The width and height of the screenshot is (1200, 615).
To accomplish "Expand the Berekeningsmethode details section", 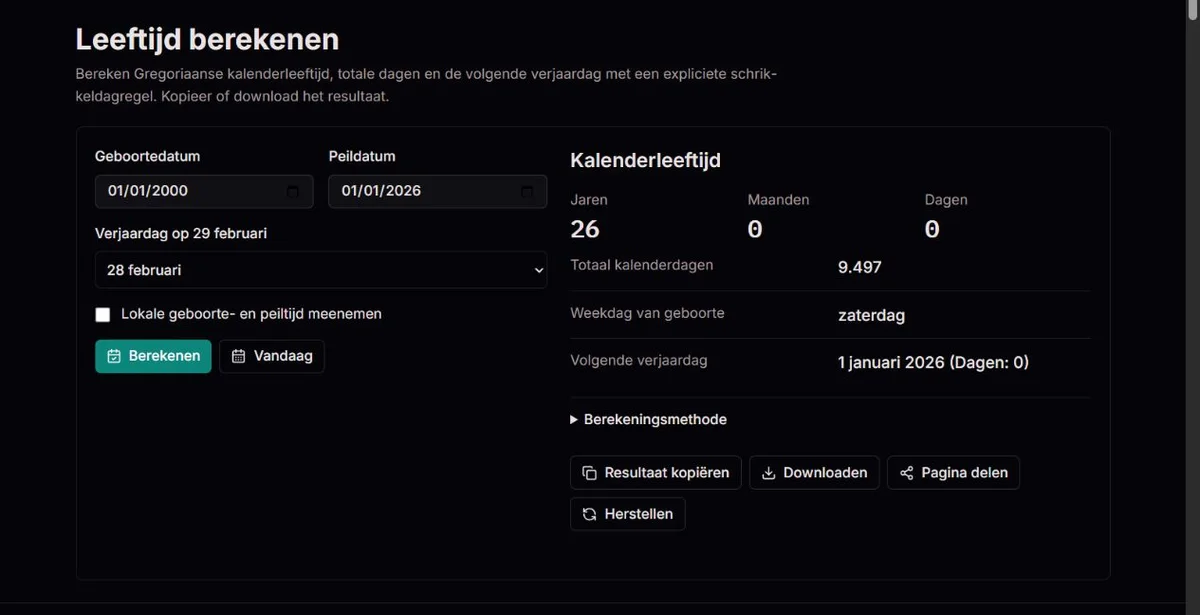I will 649,420.
